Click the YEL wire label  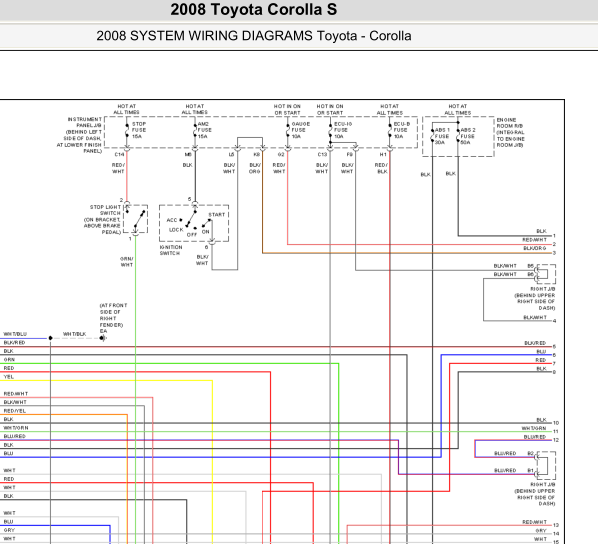[x=8, y=377]
